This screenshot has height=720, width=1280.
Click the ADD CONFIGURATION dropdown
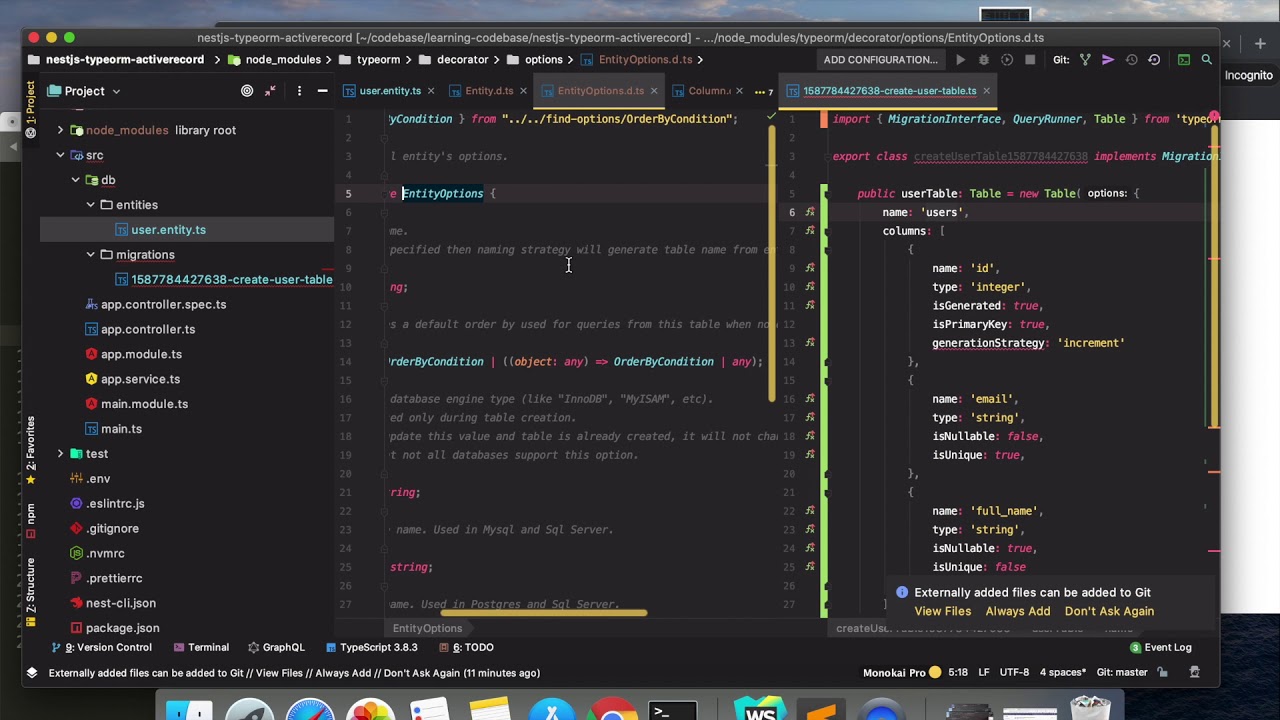(880, 60)
